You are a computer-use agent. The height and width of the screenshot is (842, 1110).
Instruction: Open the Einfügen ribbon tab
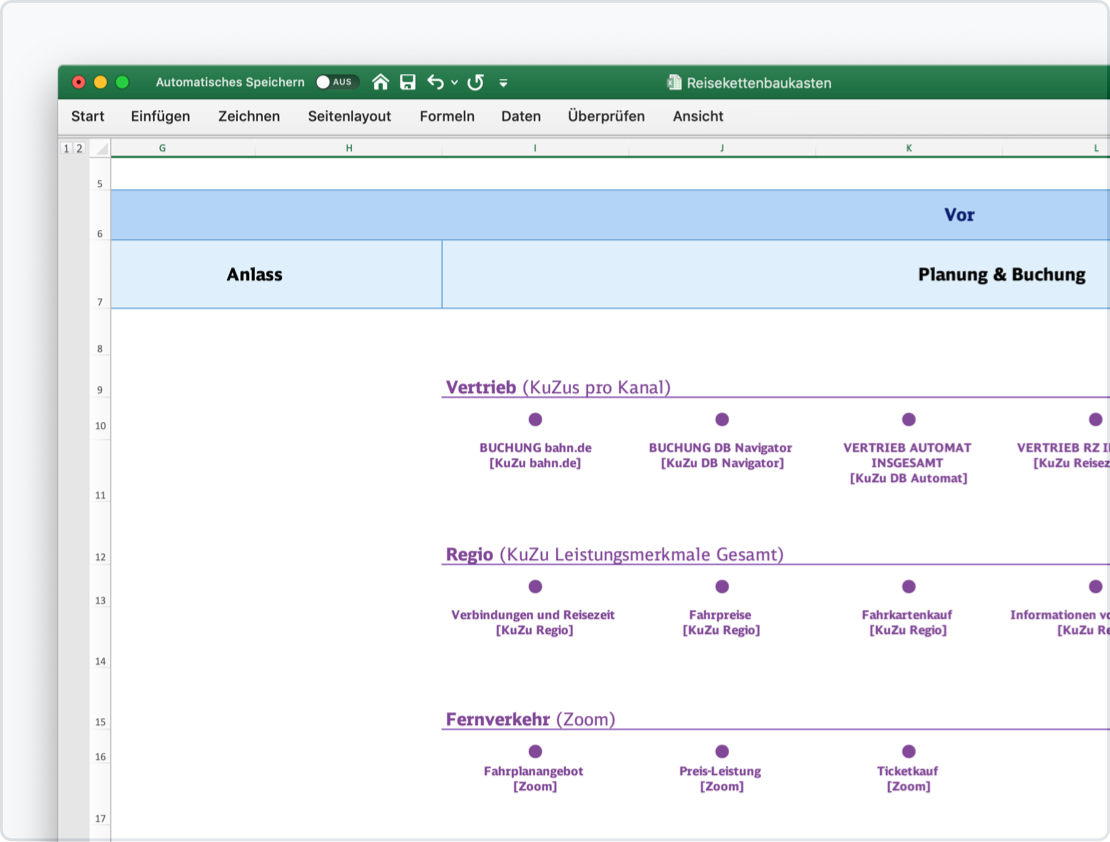(x=160, y=116)
